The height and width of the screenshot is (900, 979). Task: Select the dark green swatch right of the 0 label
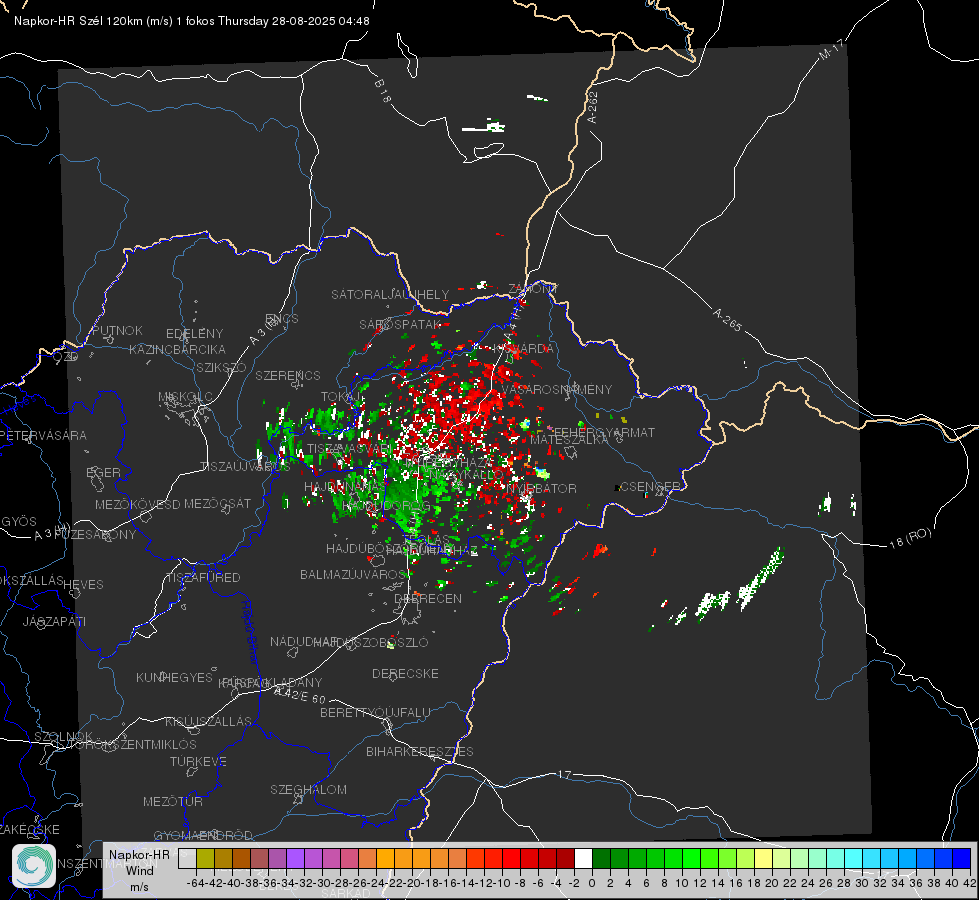pos(601,858)
